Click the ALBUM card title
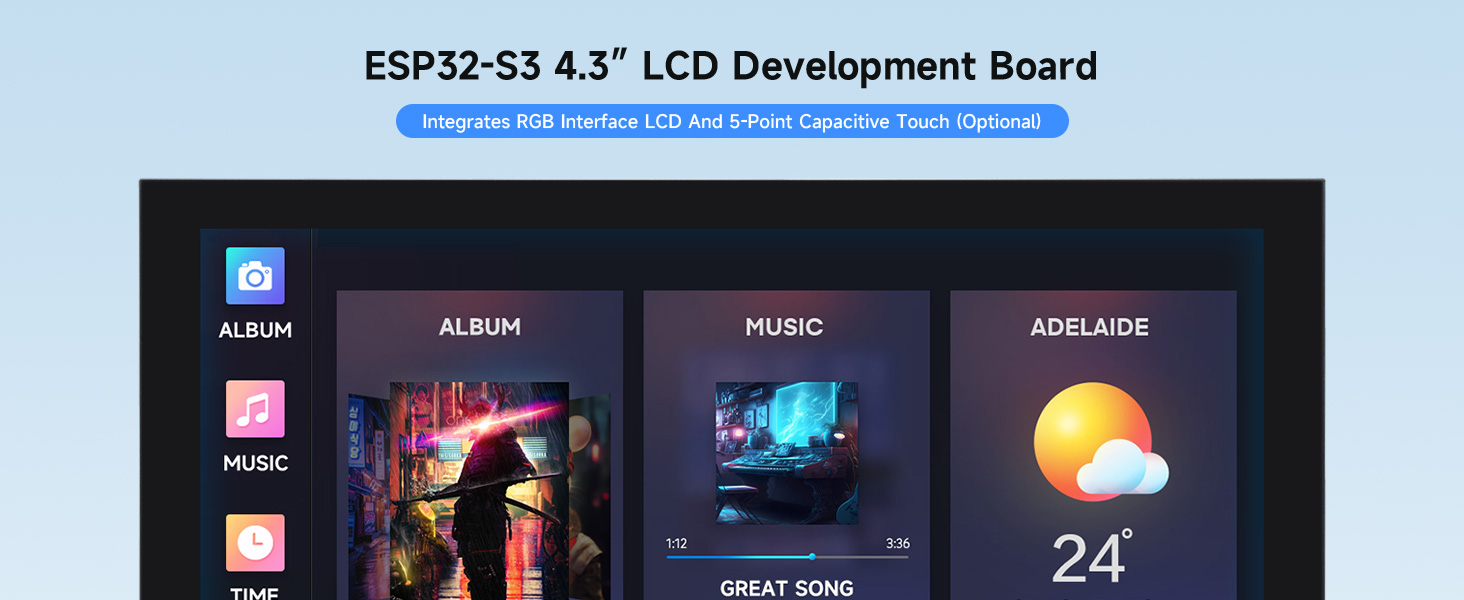This screenshot has width=1464, height=600. click(x=480, y=327)
